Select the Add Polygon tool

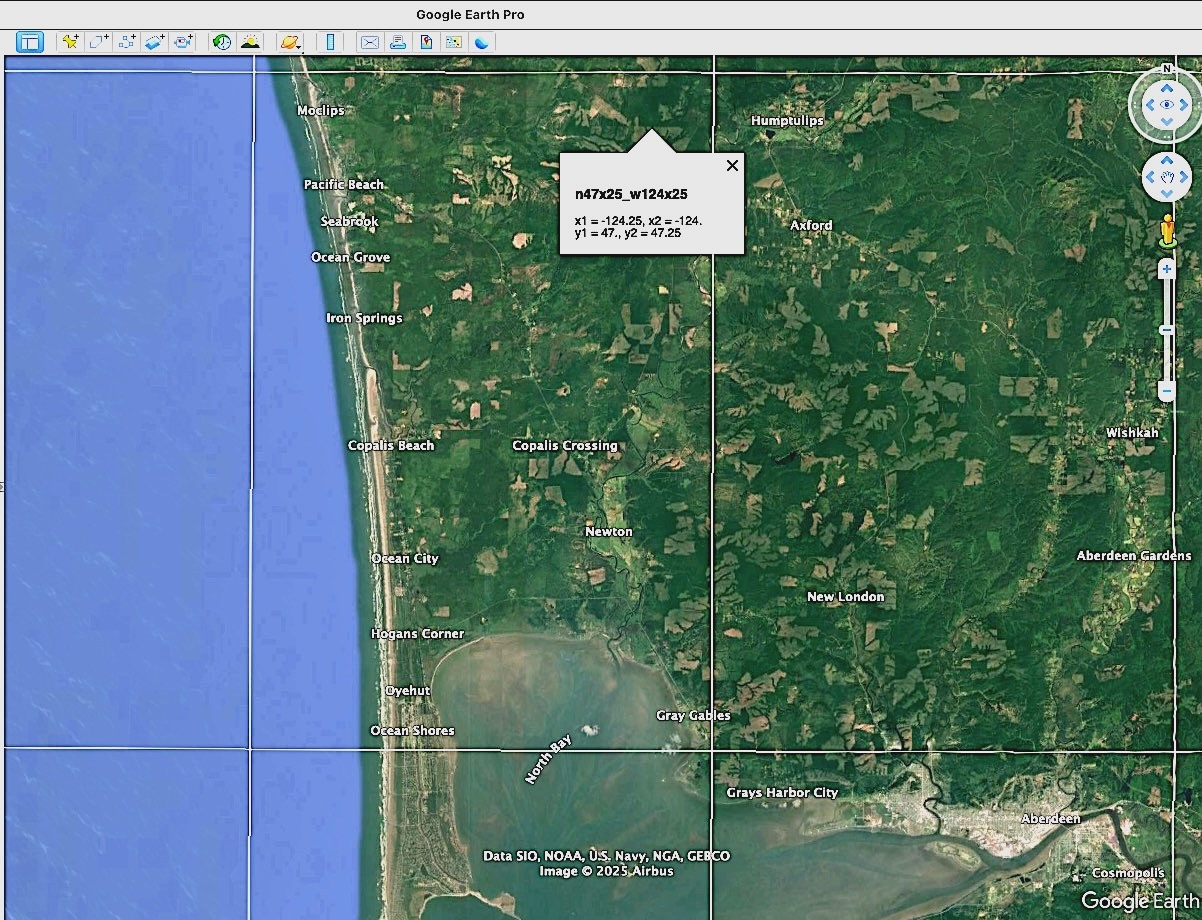click(x=98, y=42)
